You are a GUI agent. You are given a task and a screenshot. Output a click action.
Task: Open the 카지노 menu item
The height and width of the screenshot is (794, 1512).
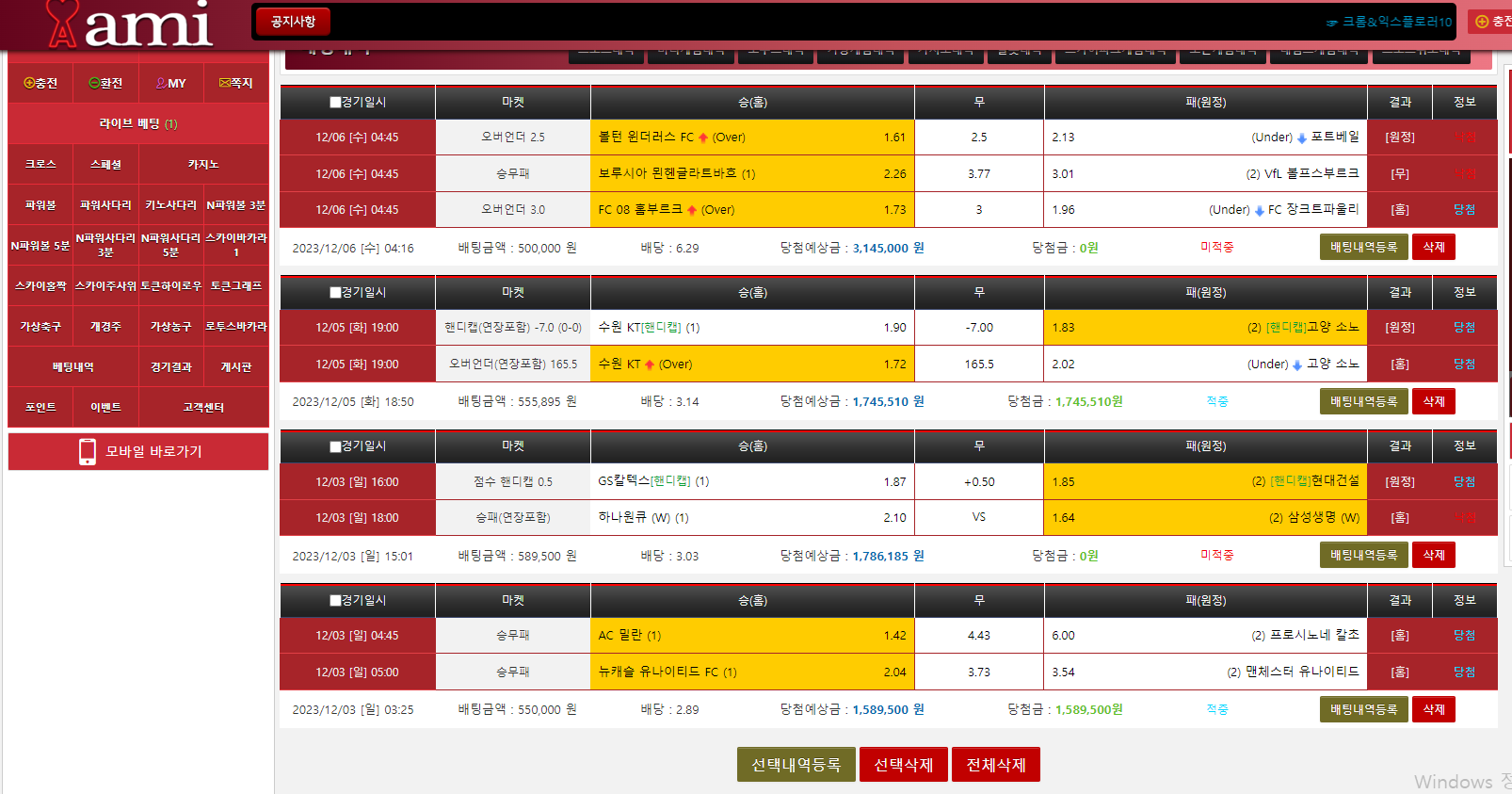point(203,164)
